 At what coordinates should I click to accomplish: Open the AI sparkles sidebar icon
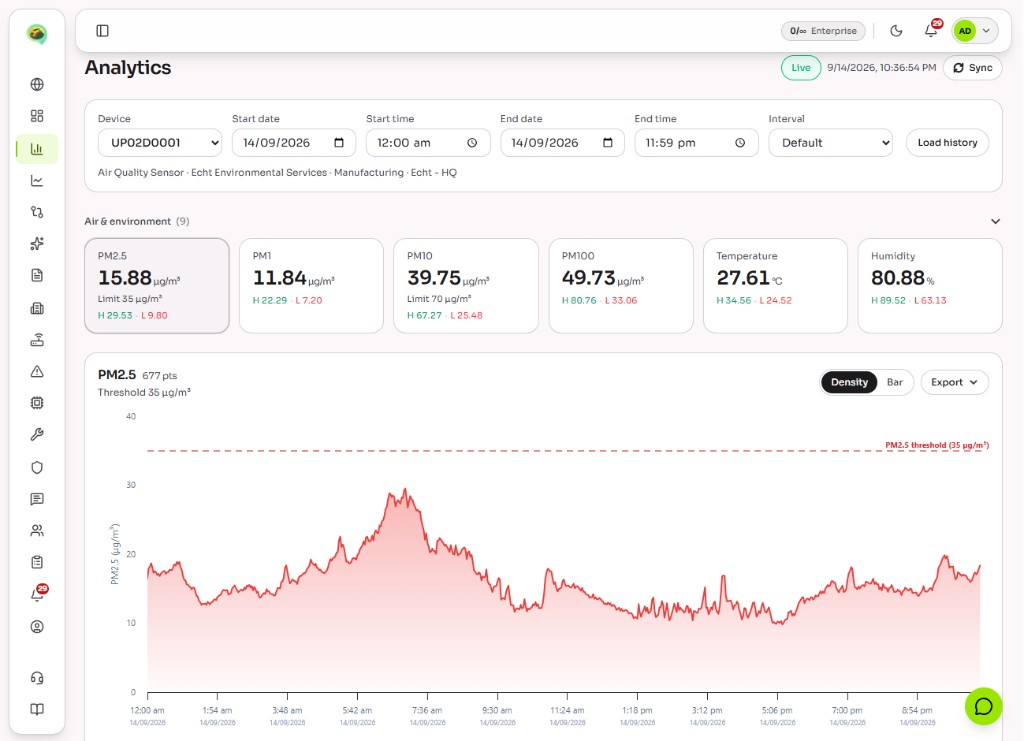click(x=37, y=244)
